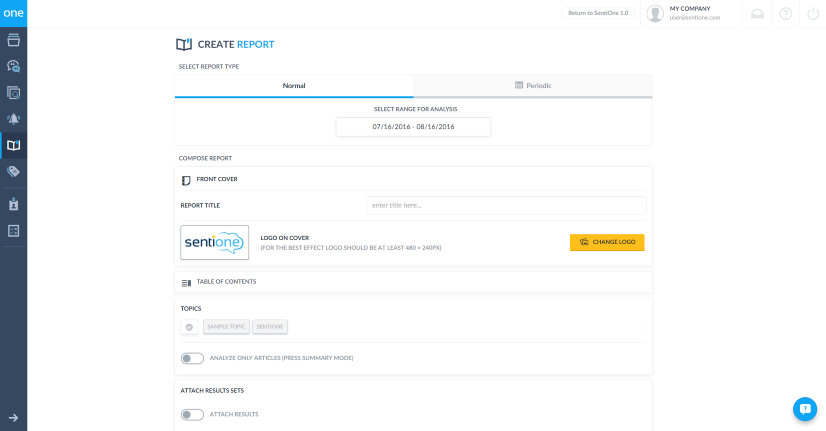Open the help question mark icon
The width and height of the screenshot is (826, 431).
785,13
